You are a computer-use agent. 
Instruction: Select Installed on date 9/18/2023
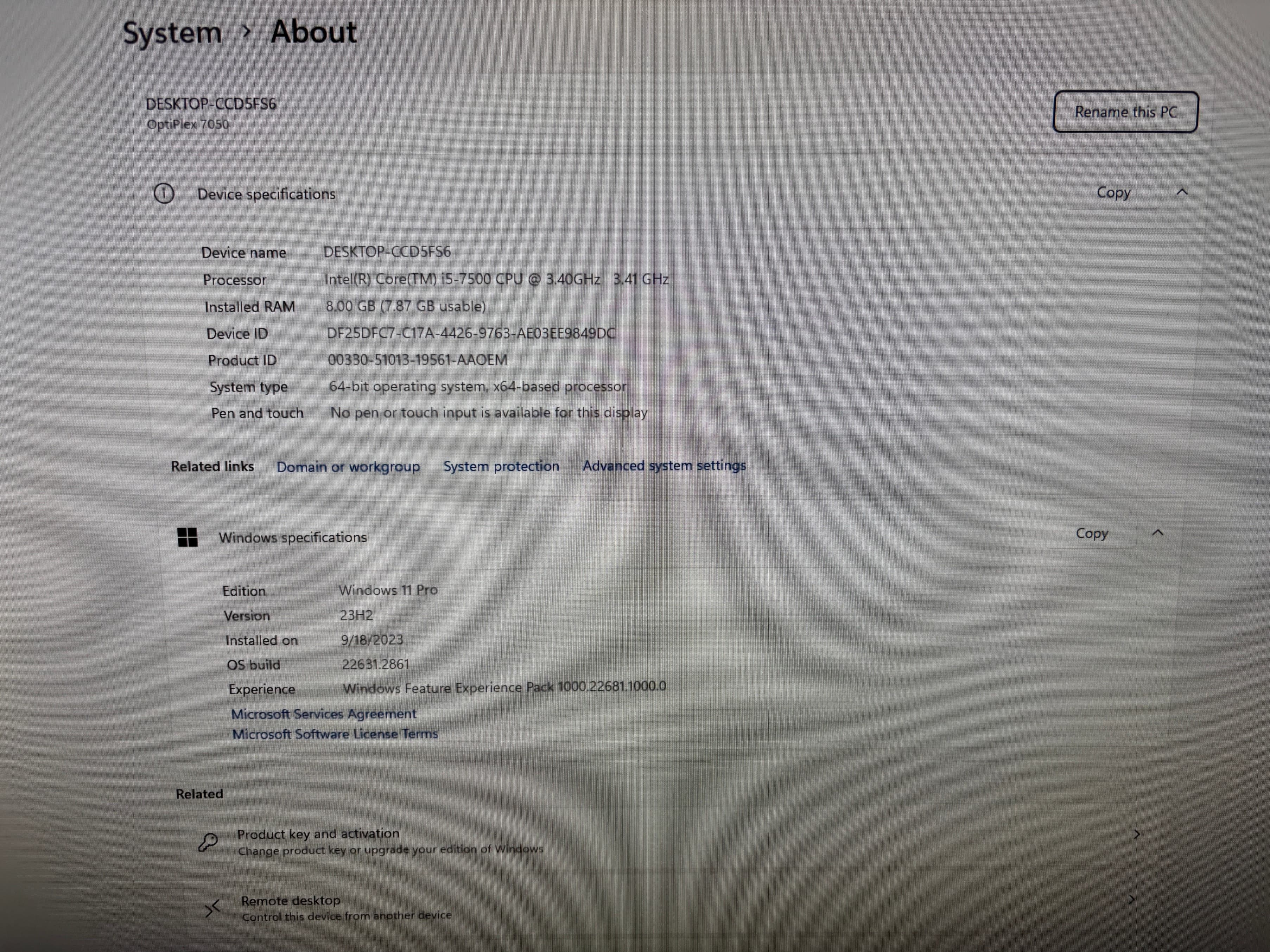click(x=372, y=640)
